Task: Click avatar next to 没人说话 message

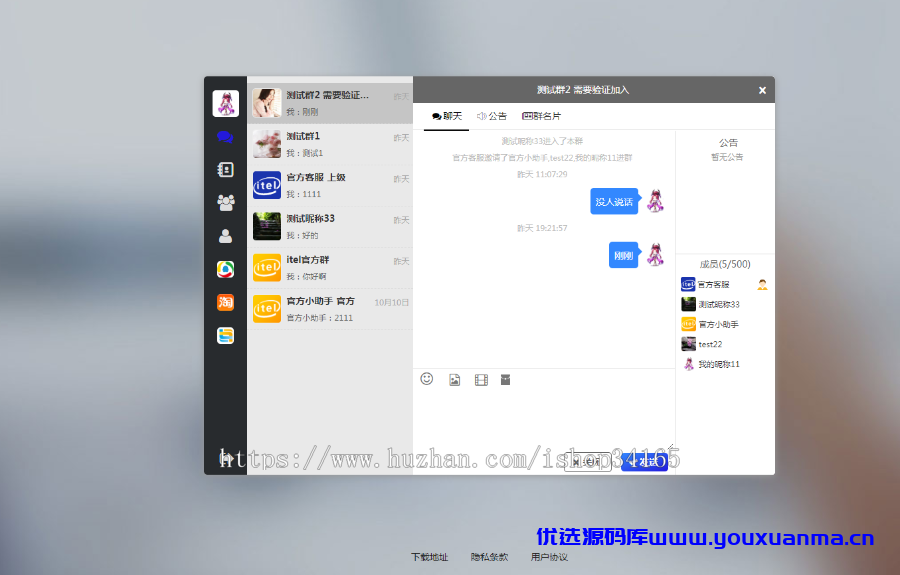Action: 655,201
